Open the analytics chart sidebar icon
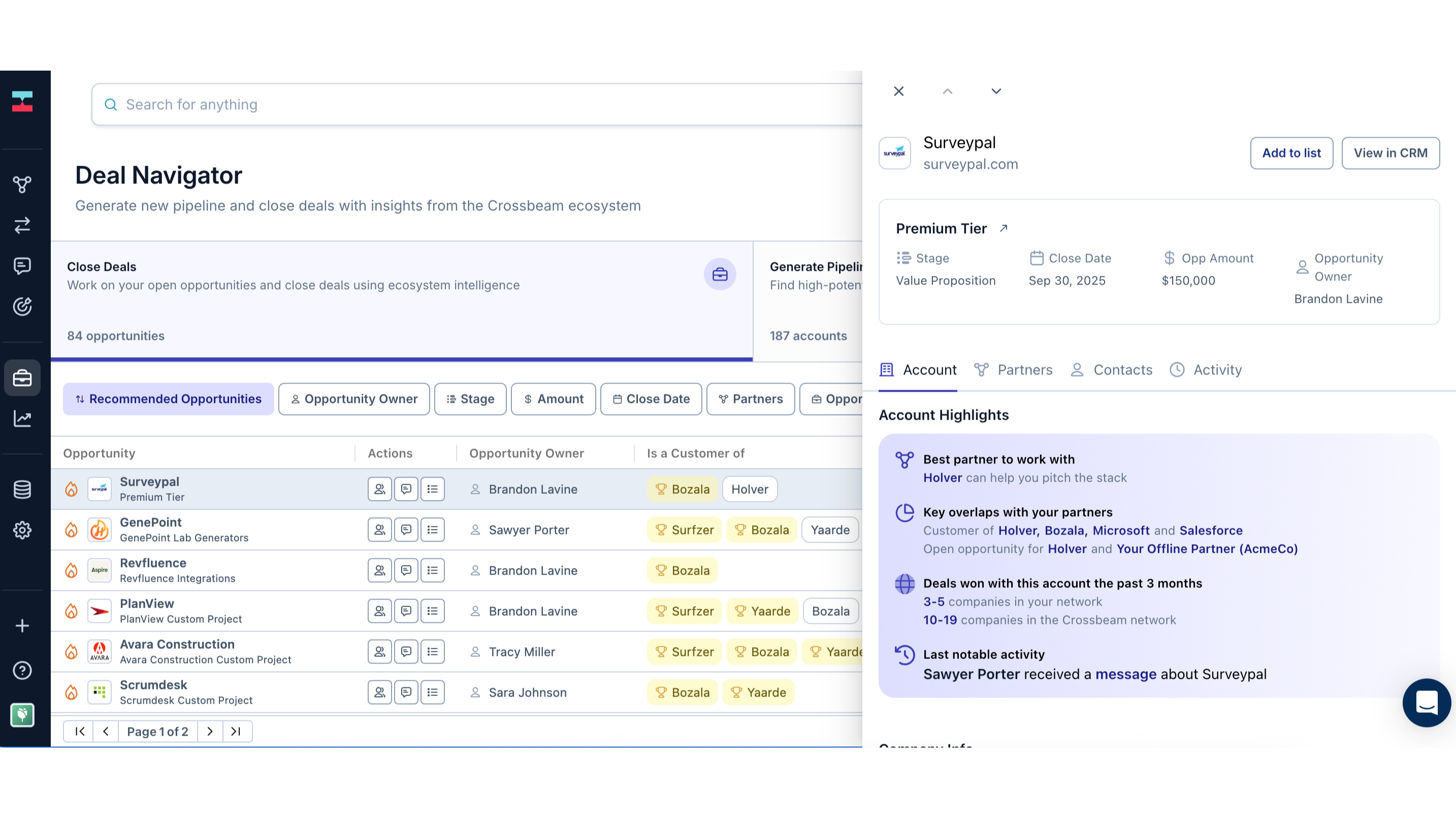This screenshot has width=1456, height=819. [x=22, y=419]
